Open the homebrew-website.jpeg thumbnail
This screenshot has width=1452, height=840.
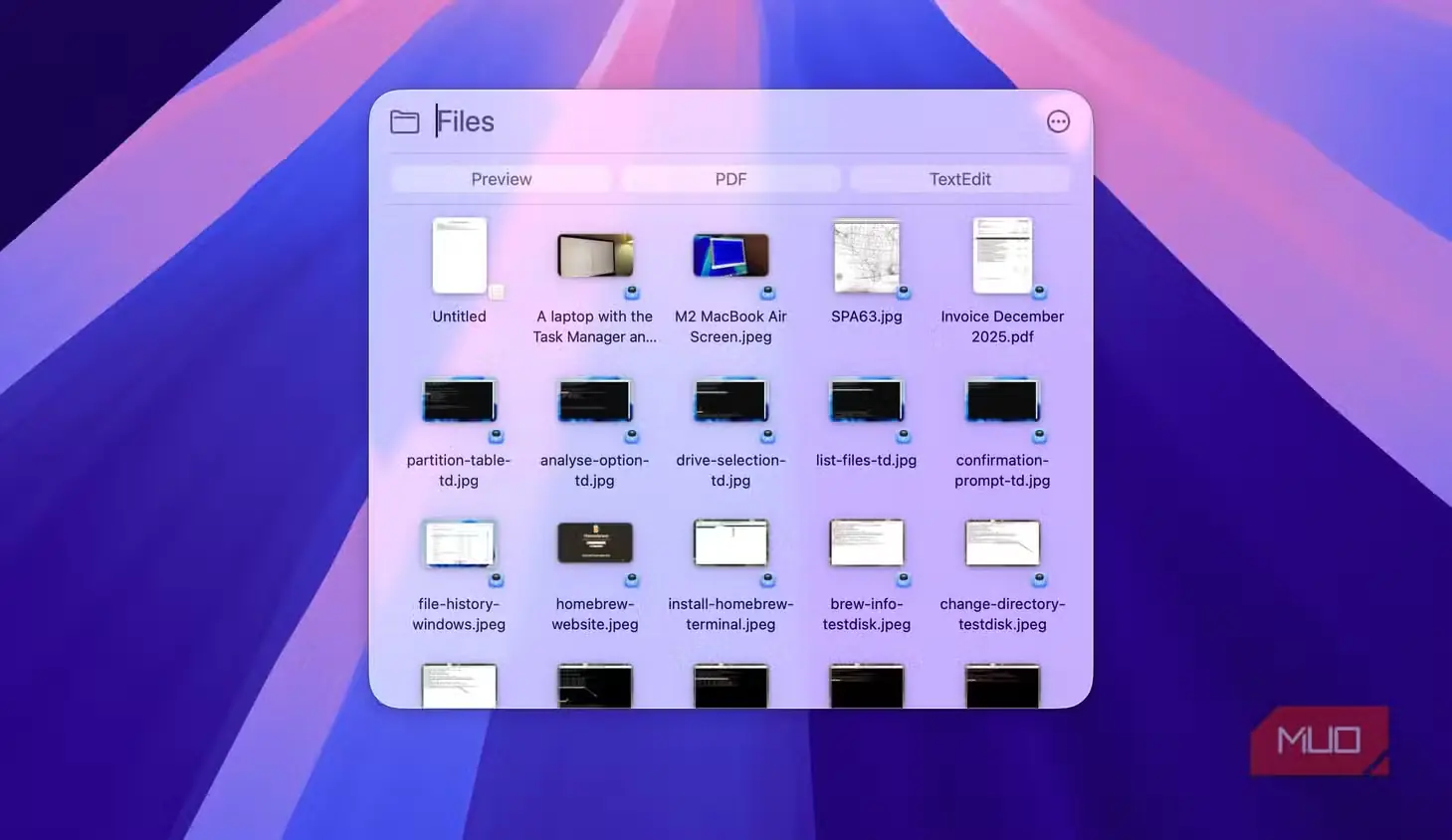pyautogui.click(x=595, y=543)
